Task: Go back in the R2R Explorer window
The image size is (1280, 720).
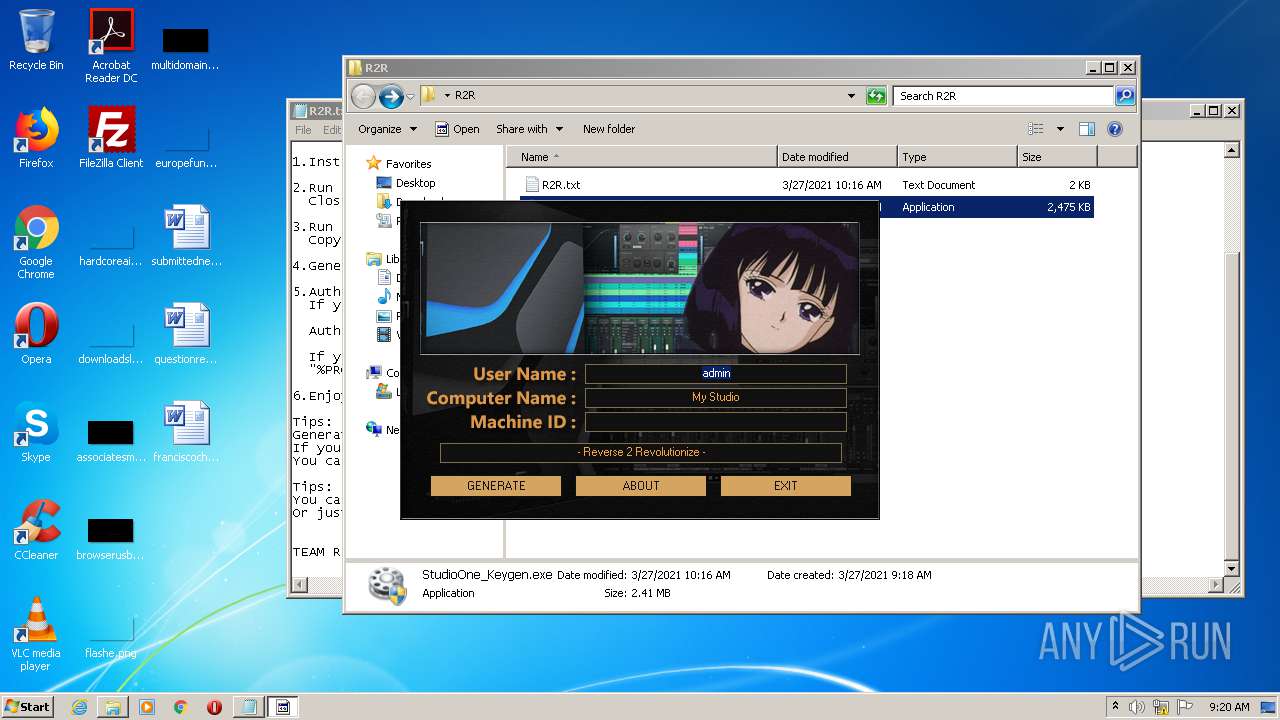Action: tap(363, 96)
